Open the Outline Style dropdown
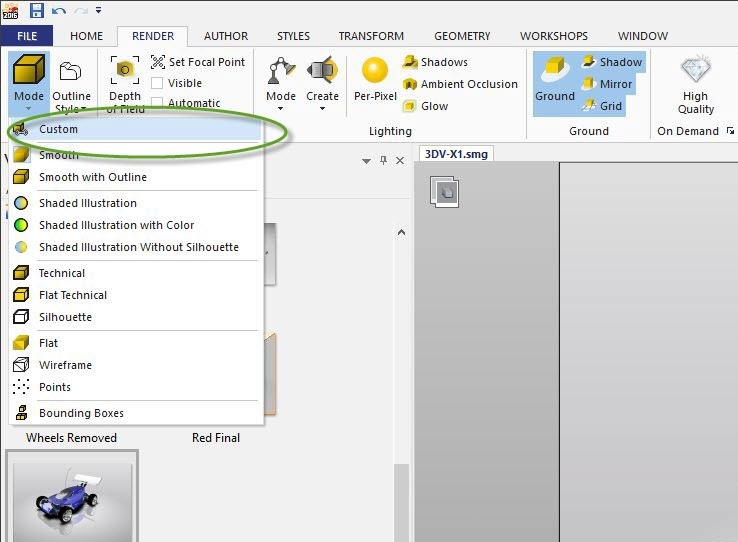 coord(71,87)
